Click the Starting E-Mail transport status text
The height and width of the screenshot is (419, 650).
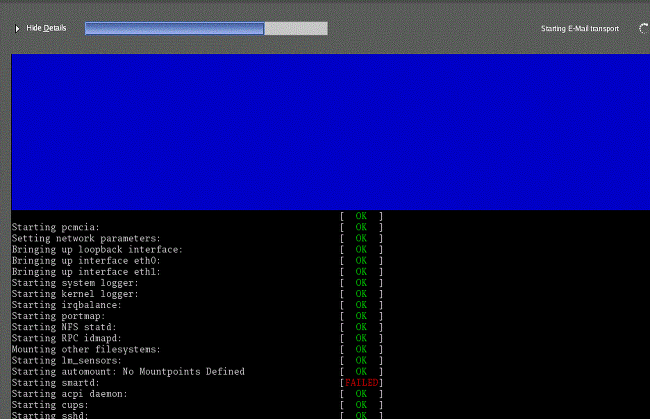[x=580, y=29]
